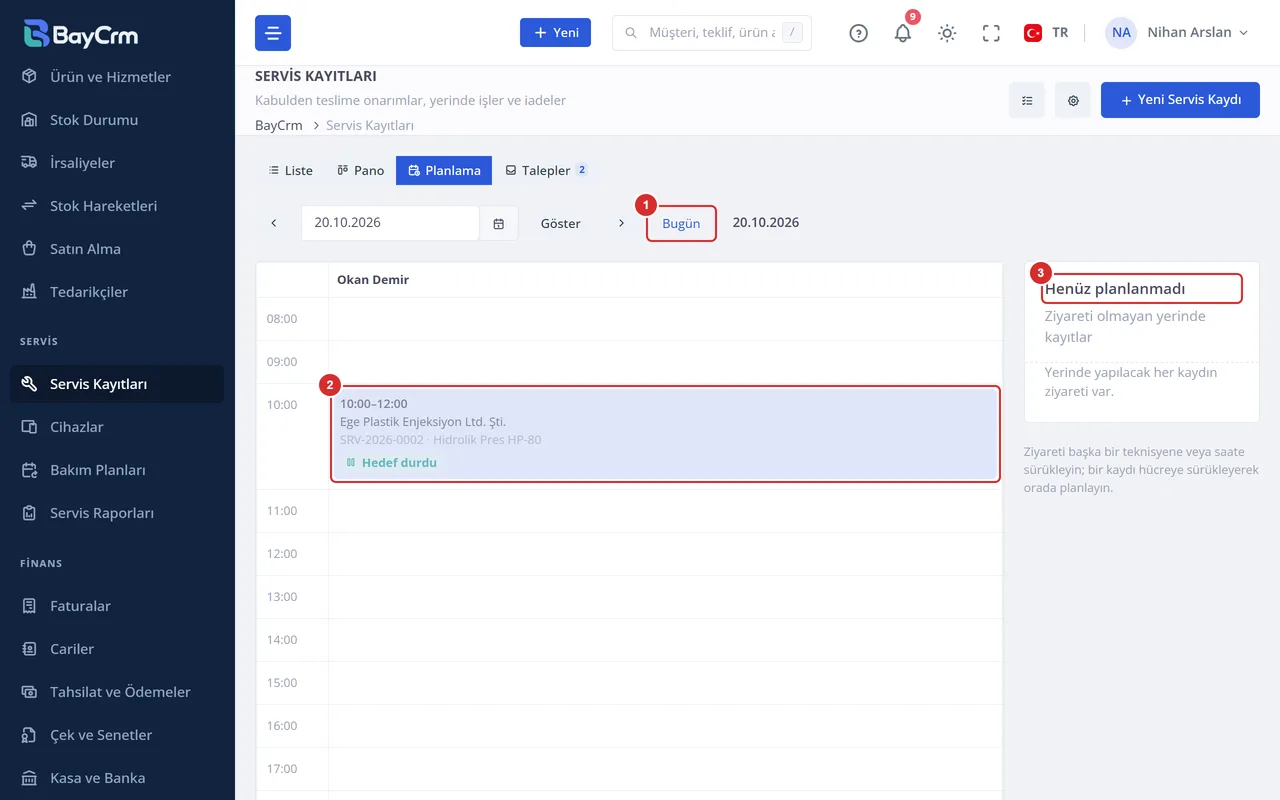Open Satın Alma in sidebar

pos(117,249)
